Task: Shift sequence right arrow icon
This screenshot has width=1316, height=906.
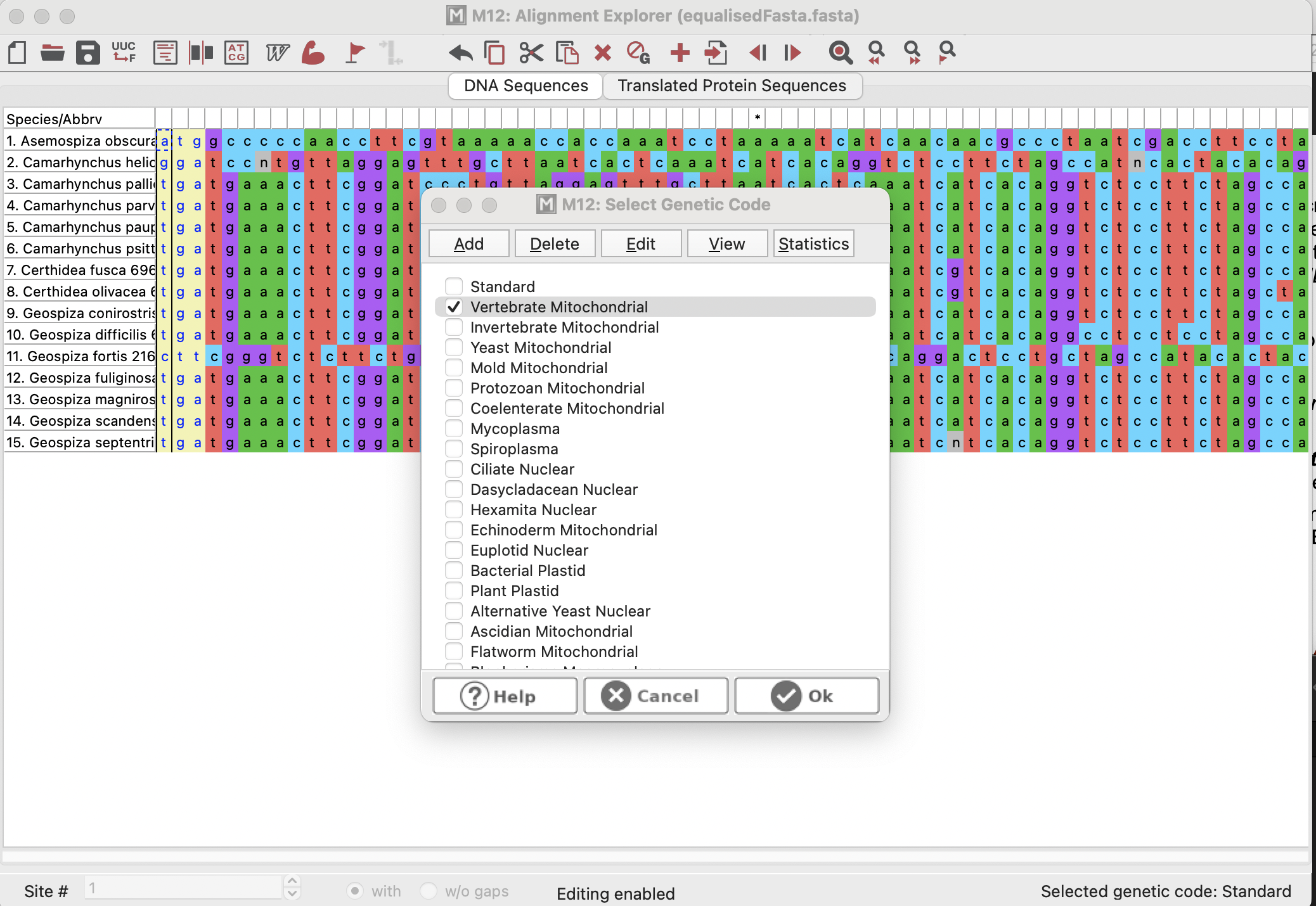Action: 792,53
